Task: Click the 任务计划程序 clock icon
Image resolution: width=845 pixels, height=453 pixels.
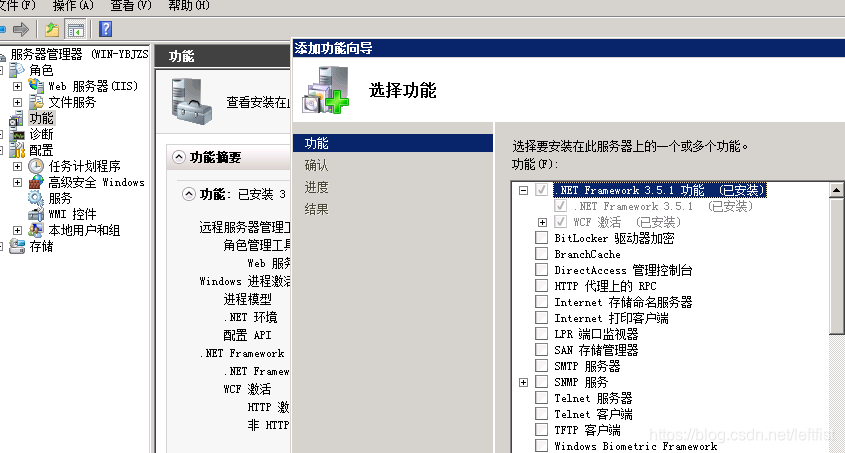Action: pyautogui.click(x=36, y=166)
